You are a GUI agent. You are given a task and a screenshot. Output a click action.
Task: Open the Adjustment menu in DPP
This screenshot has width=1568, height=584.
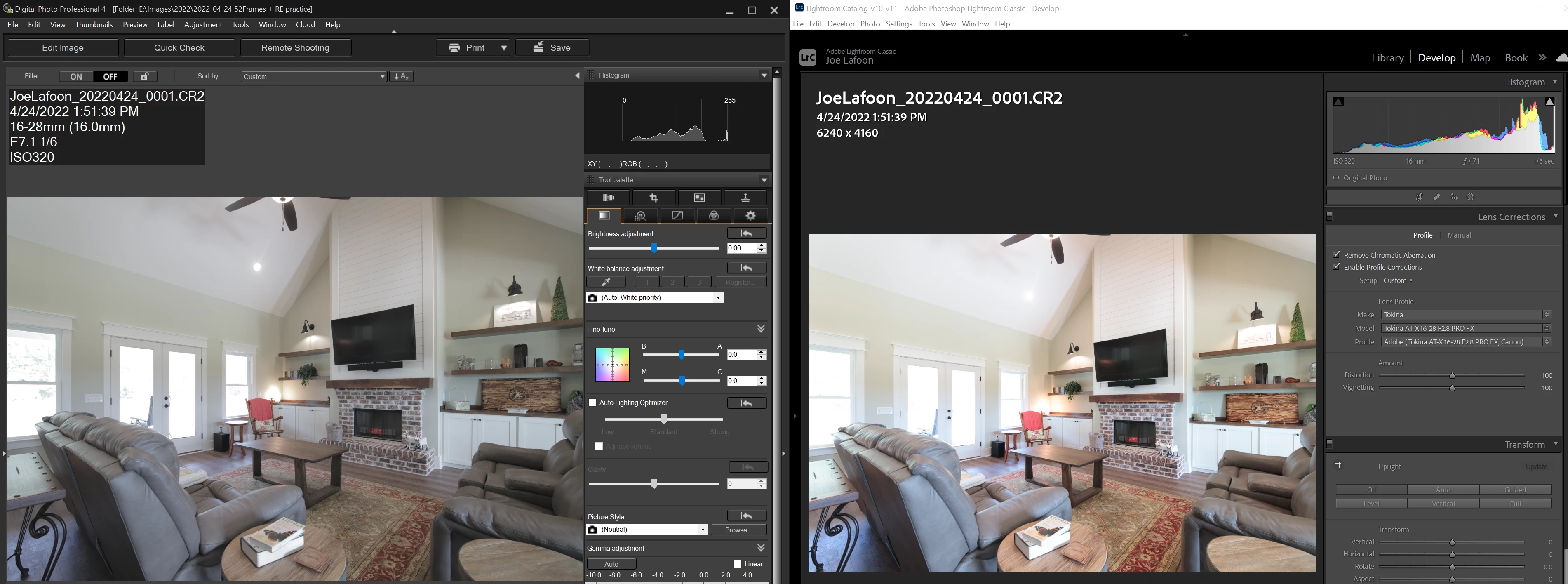[x=203, y=25]
